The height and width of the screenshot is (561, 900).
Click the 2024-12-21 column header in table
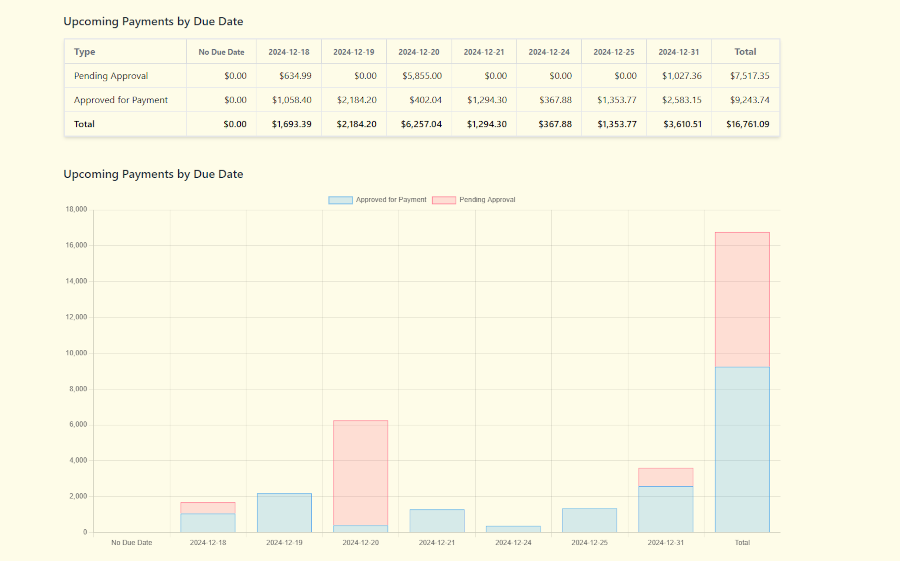(484, 52)
